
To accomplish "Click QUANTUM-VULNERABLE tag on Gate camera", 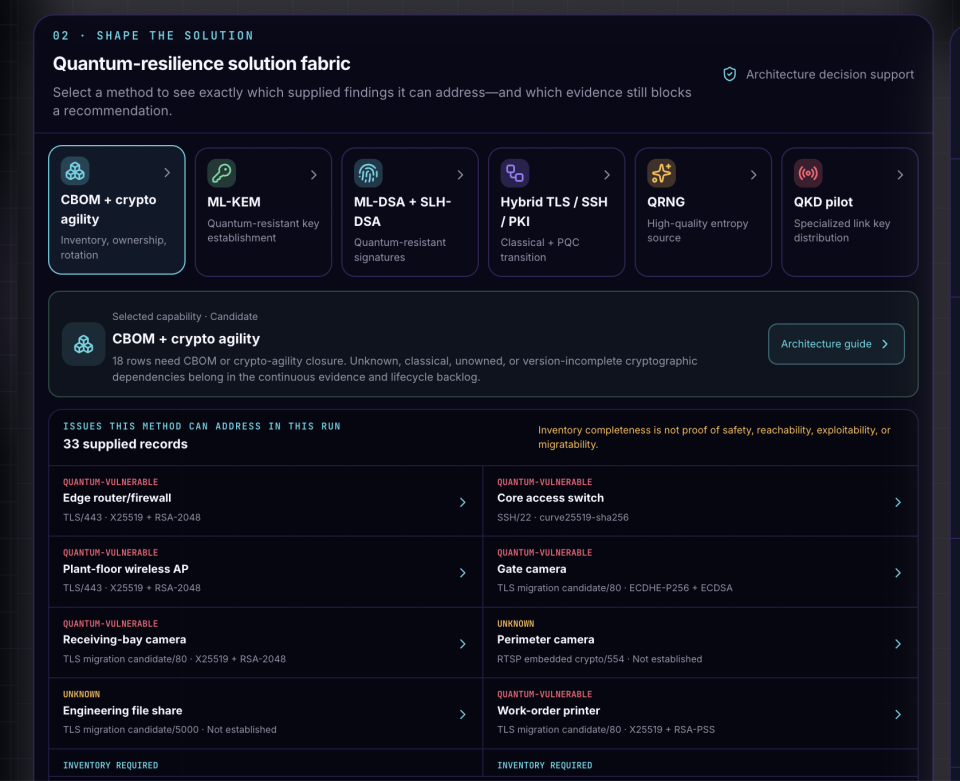I will tap(544, 553).
